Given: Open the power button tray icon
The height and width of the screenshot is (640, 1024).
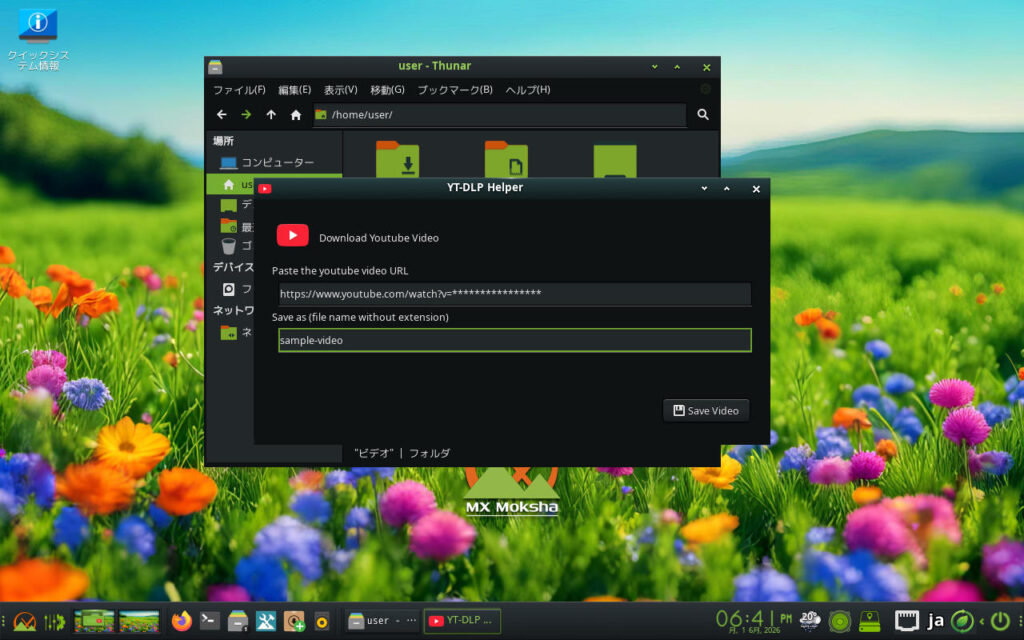Looking at the screenshot, I should point(1000,620).
